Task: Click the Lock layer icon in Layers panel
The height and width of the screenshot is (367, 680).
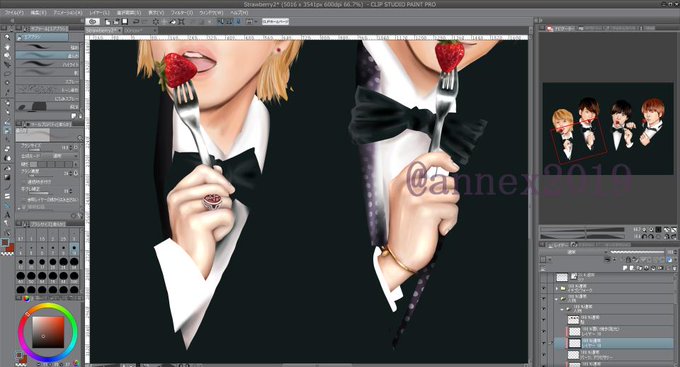Action: 629,260
